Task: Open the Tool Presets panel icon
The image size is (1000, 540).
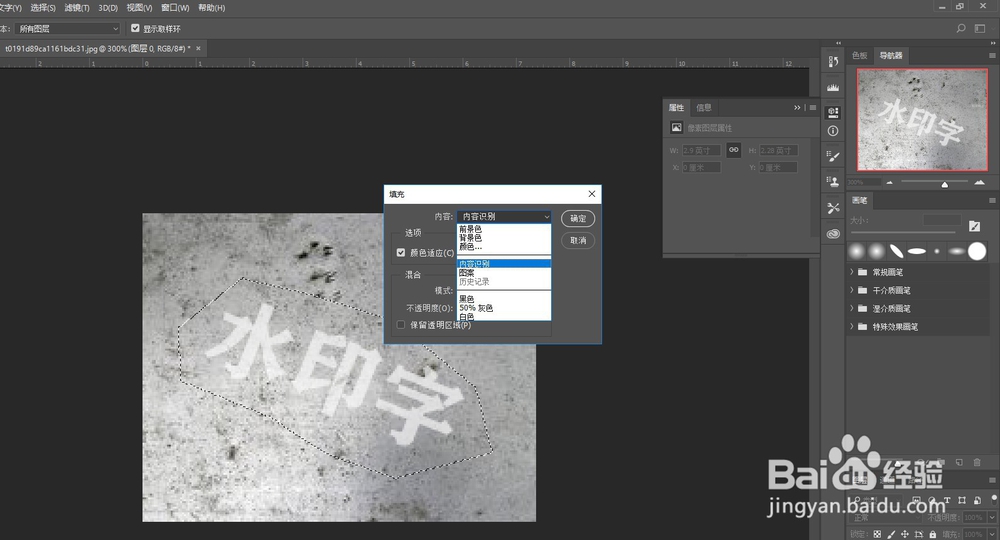Action: coord(833,208)
